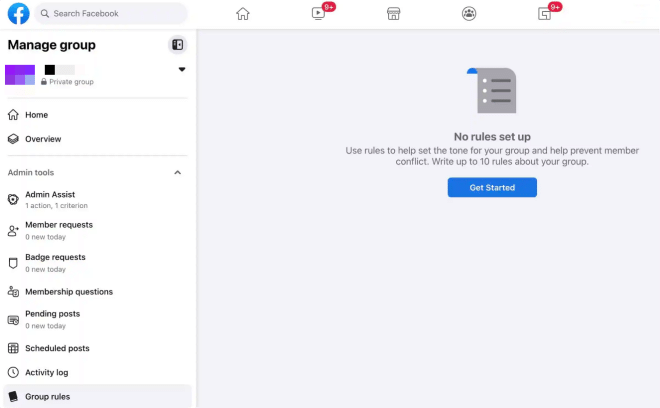Click the rules list illustration
This screenshot has width=660, height=408.
[492, 90]
